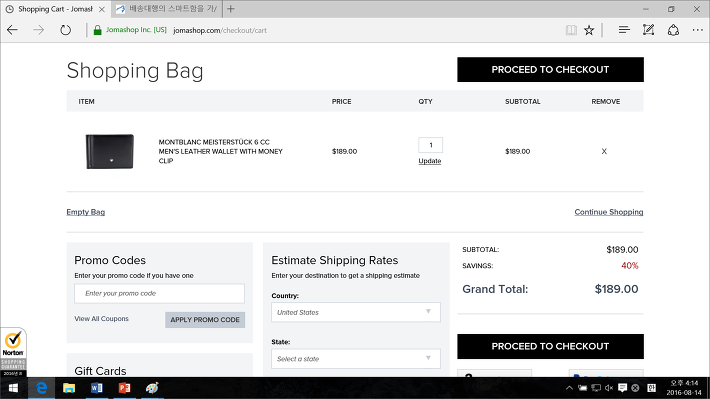Refresh the page with reload icon
The height and width of the screenshot is (399, 710).
(66, 30)
